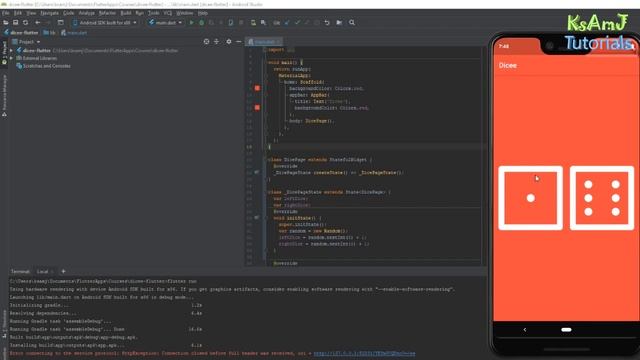The image size is (640, 360).
Task: Open the Navigate menu
Action: tap(49, 13)
